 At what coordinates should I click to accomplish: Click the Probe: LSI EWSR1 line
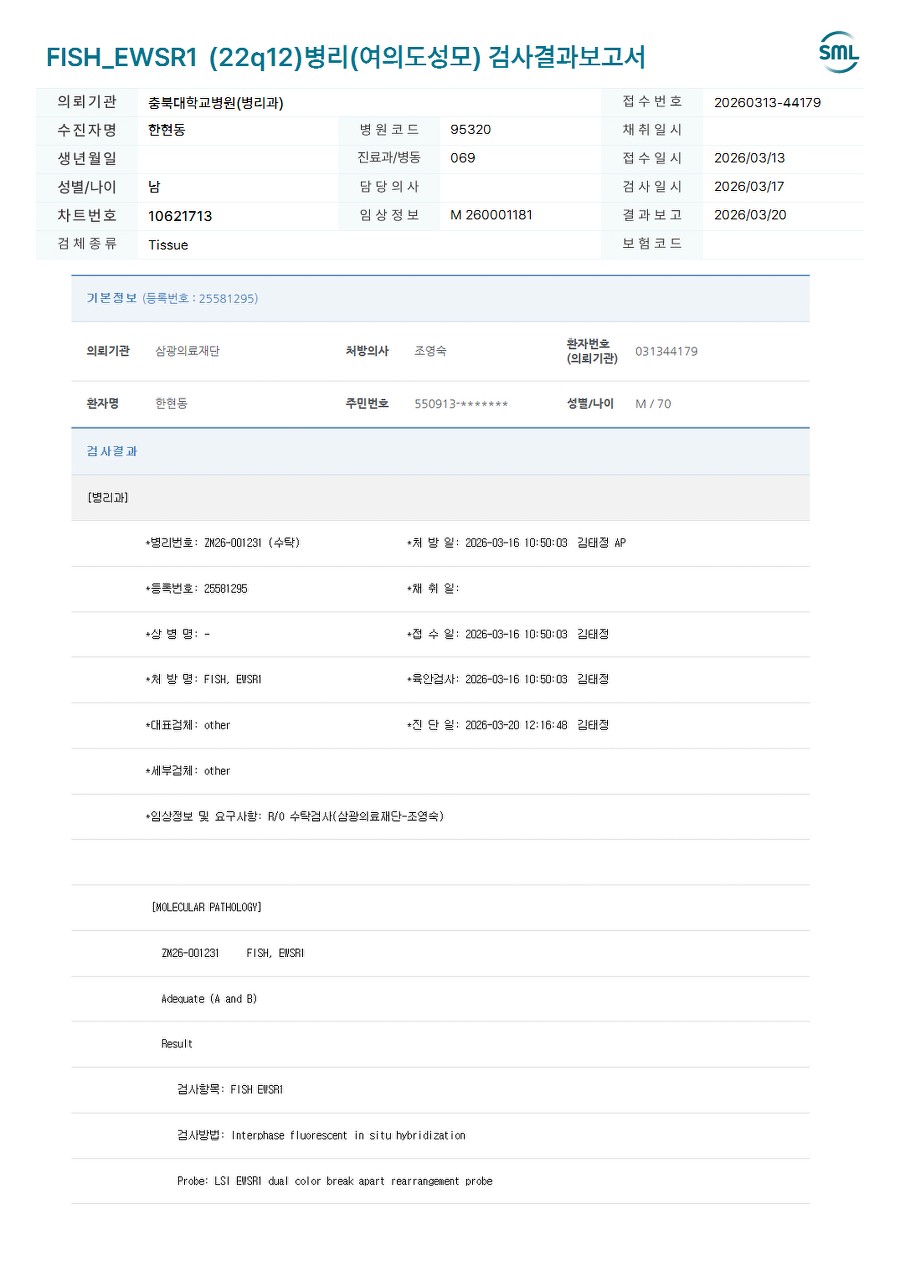click(x=335, y=1181)
